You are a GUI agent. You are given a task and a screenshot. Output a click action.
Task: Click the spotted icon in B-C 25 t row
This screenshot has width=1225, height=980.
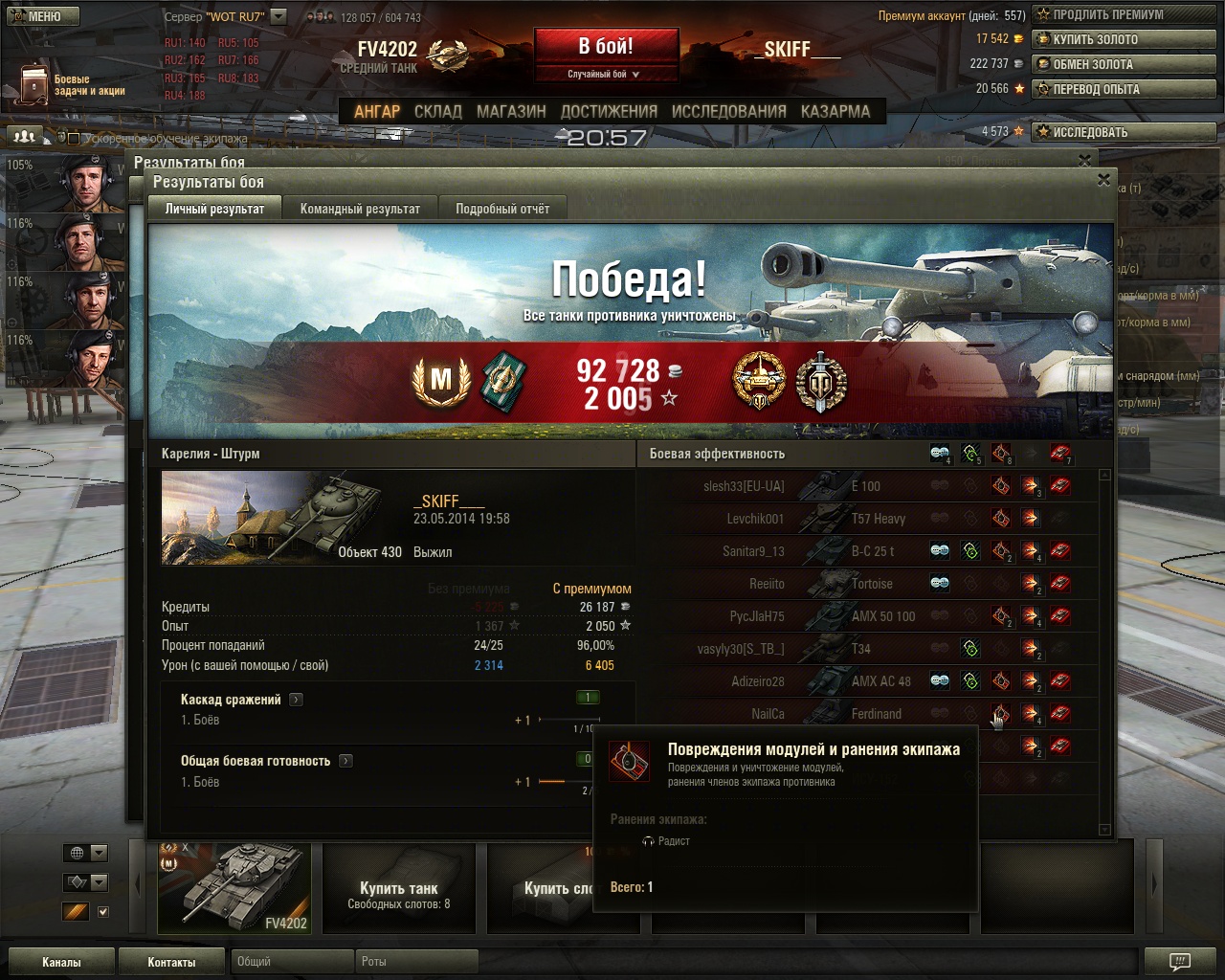point(940,550)
